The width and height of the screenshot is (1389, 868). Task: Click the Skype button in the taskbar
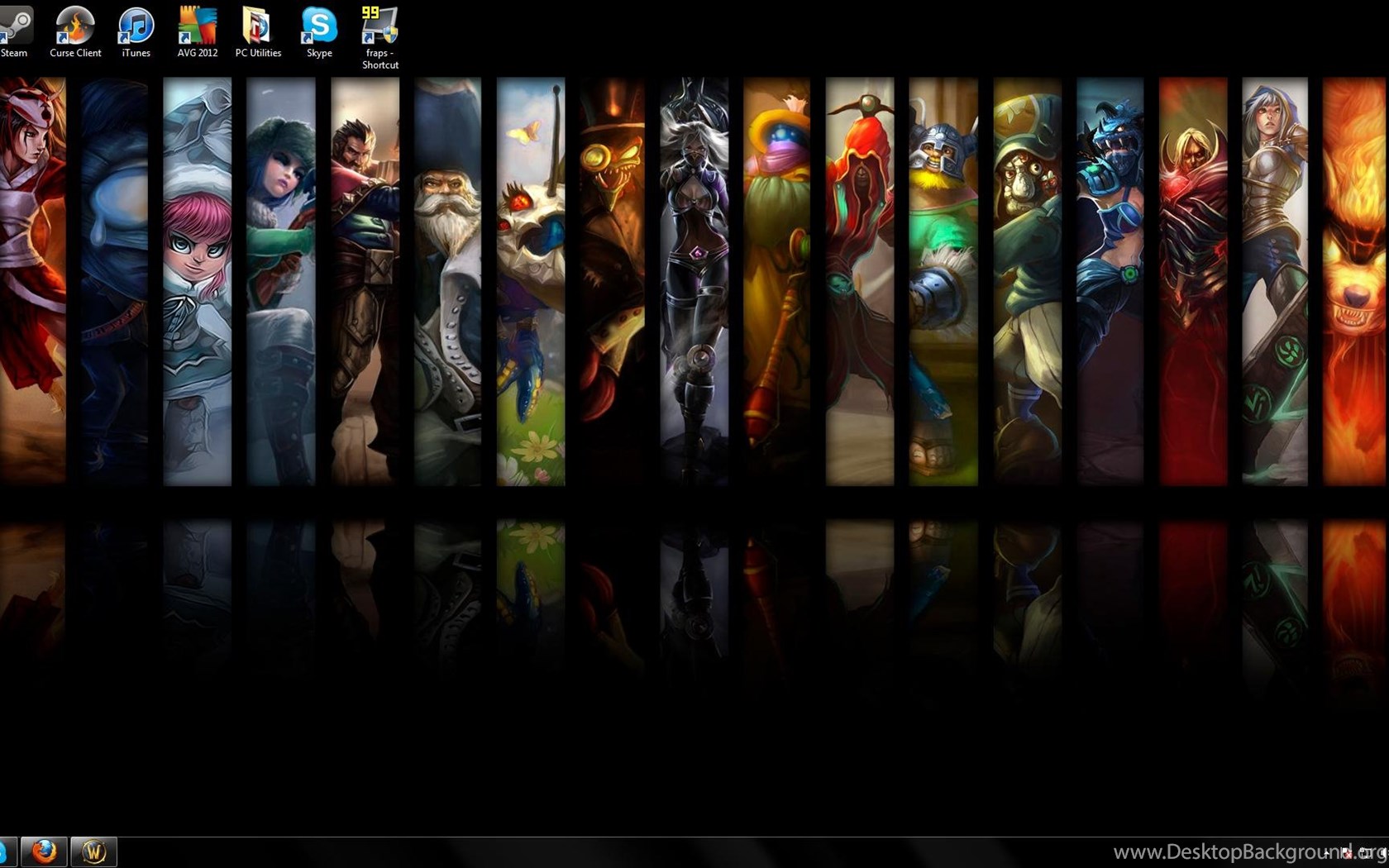5,851
